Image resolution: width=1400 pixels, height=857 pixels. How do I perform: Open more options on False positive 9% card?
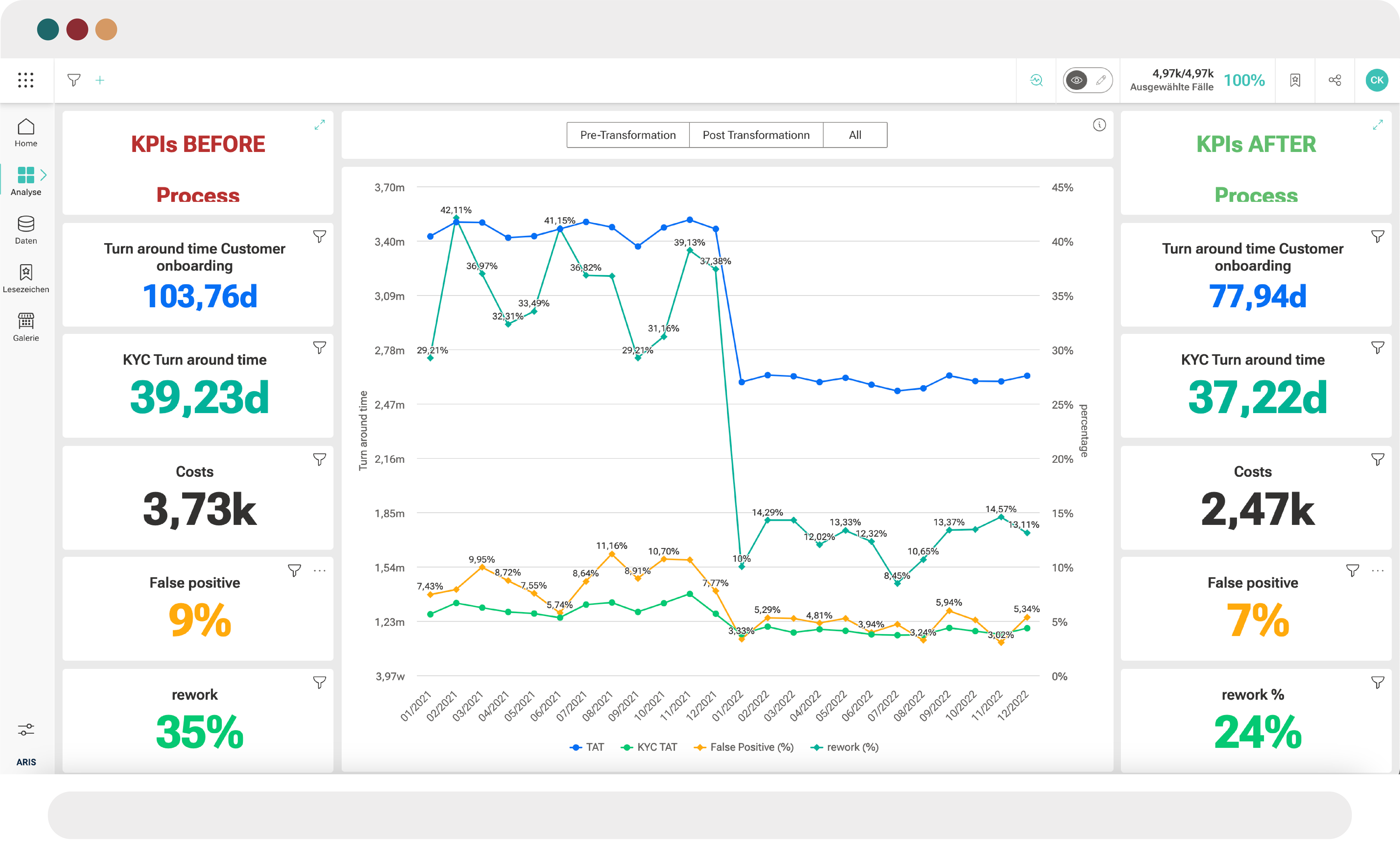(320, 571)
